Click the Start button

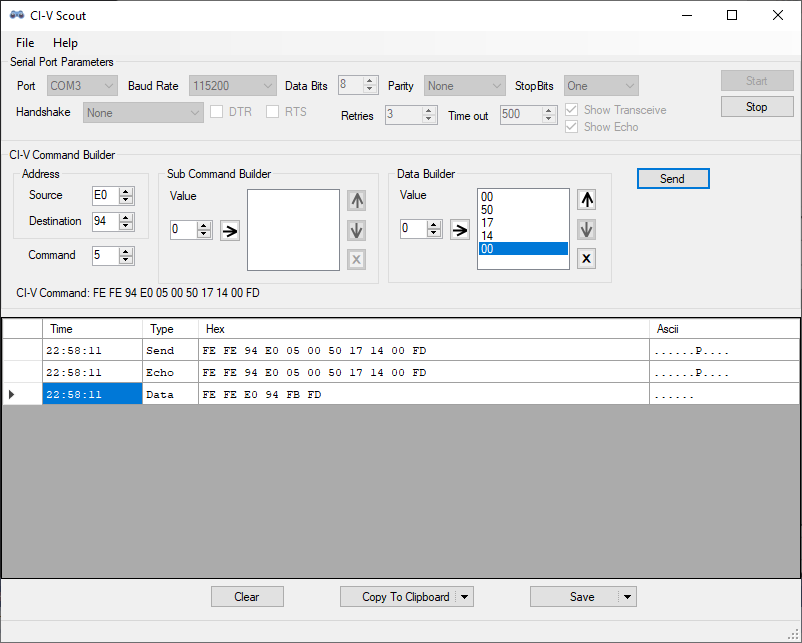pos(757,81)
